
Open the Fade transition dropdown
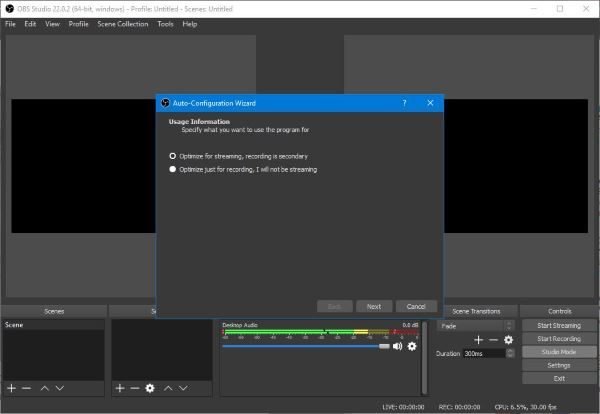(474, 326)
